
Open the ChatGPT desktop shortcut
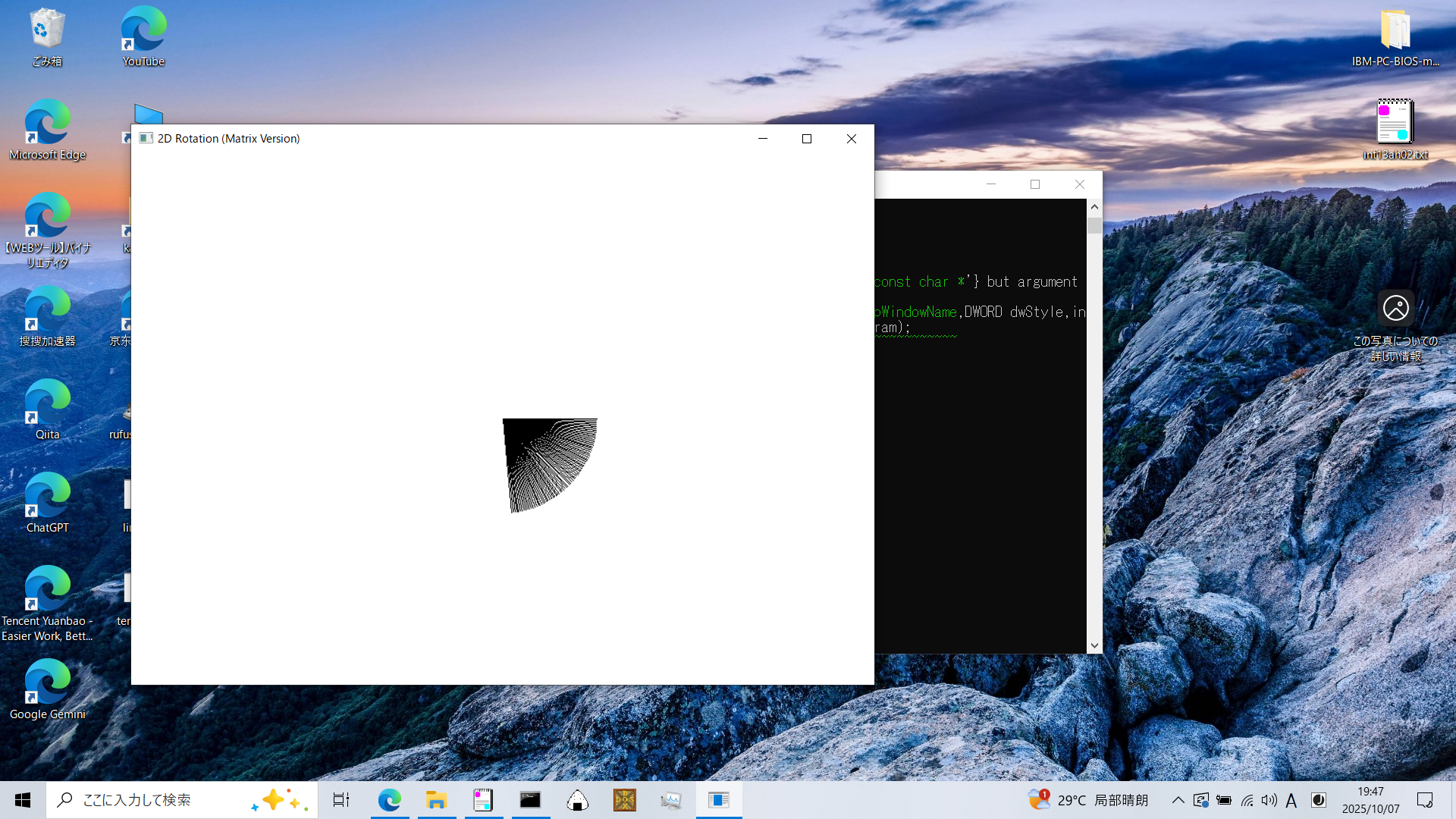47,502
